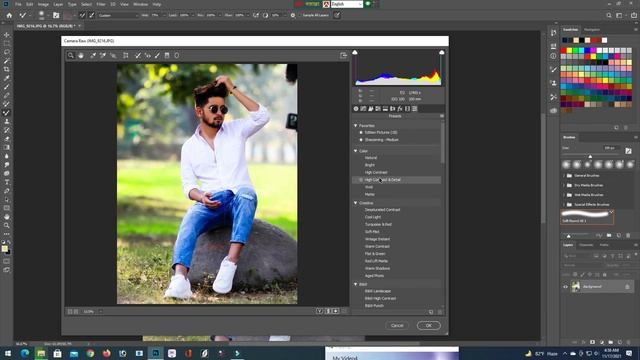The height and width of the screenshot is (360, 640).
Task: Open the Filter menu
Action: tap(101, 4)
